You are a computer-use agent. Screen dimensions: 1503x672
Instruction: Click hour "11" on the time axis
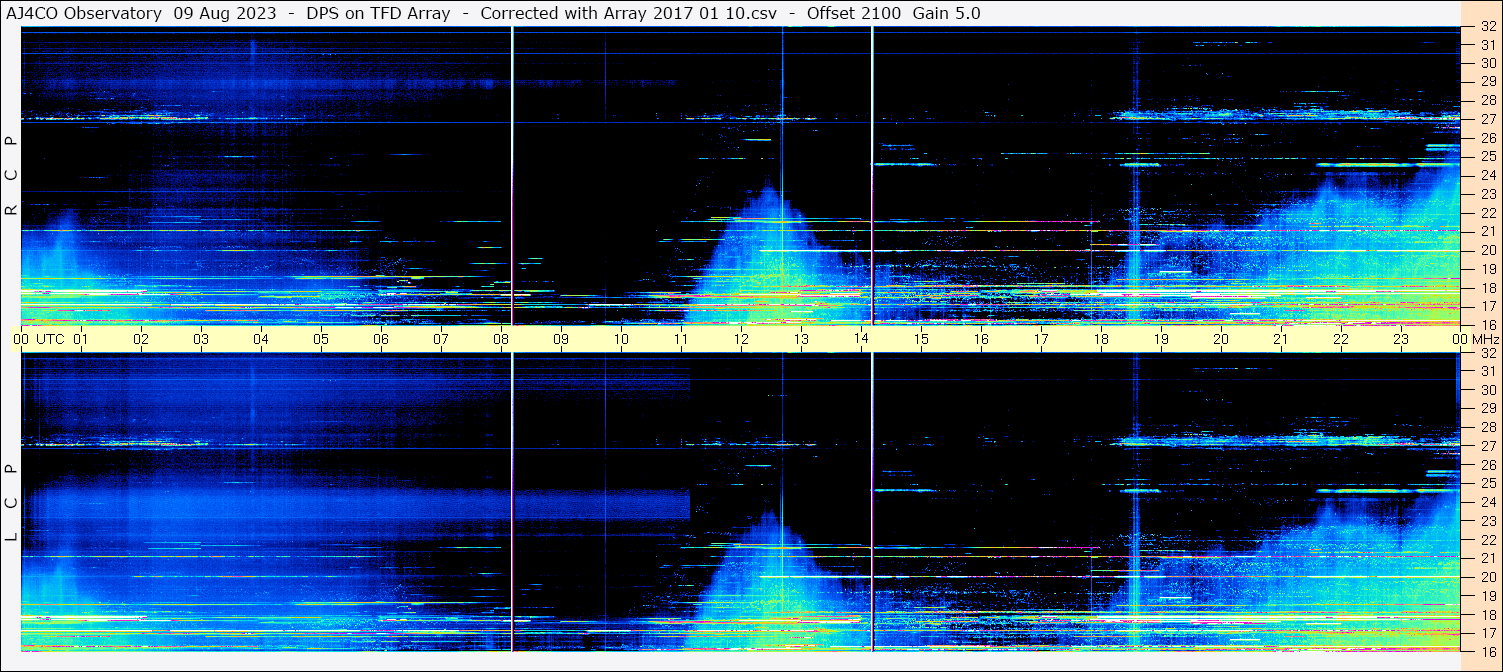click(681, 339)
